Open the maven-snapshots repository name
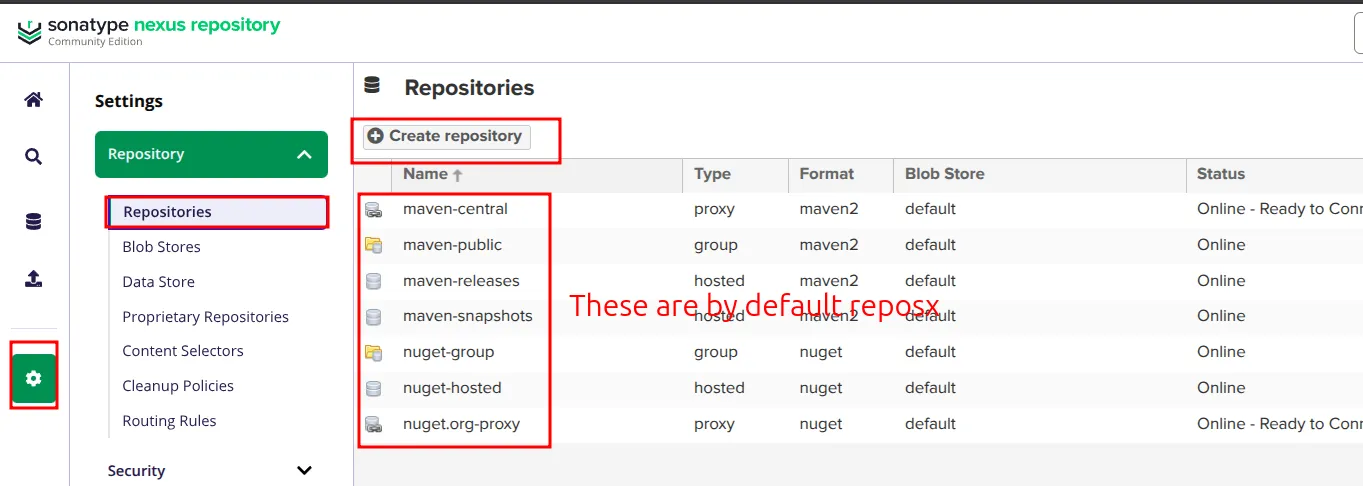Screen dimensions: 1363x486 tap(467, 316)
